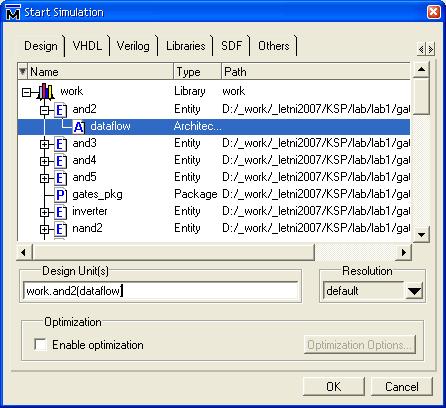Expand the inverter entity node
This screenshot has height=408, width=446.
[44, 212]
